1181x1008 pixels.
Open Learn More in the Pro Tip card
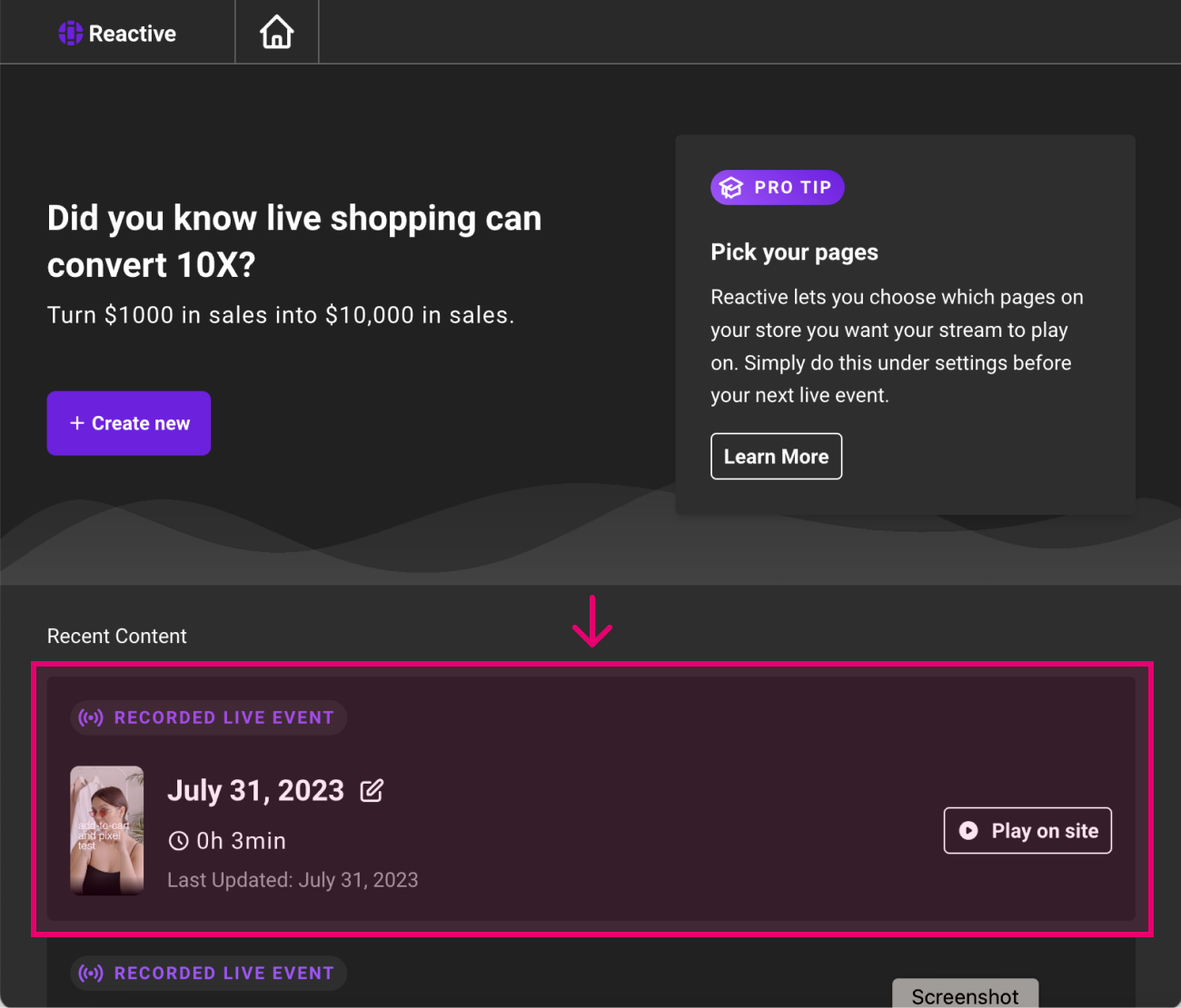pos(776,456)
